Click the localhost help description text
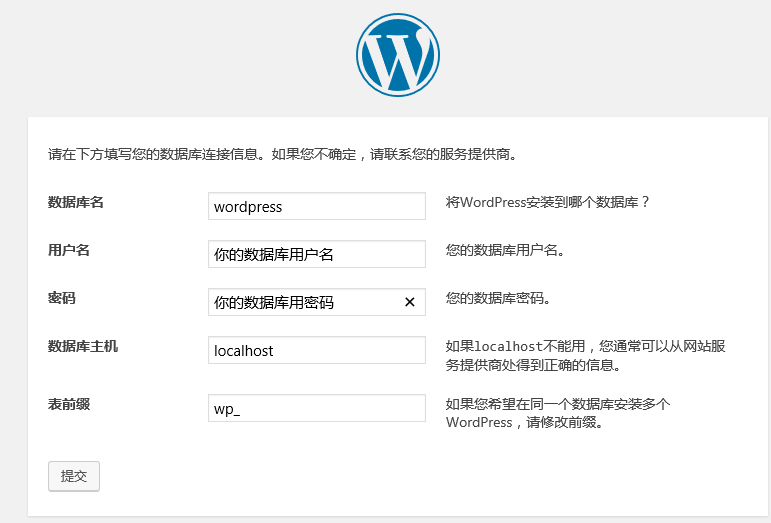Screen dimensions: 771x523 click(x=586, y=355)
